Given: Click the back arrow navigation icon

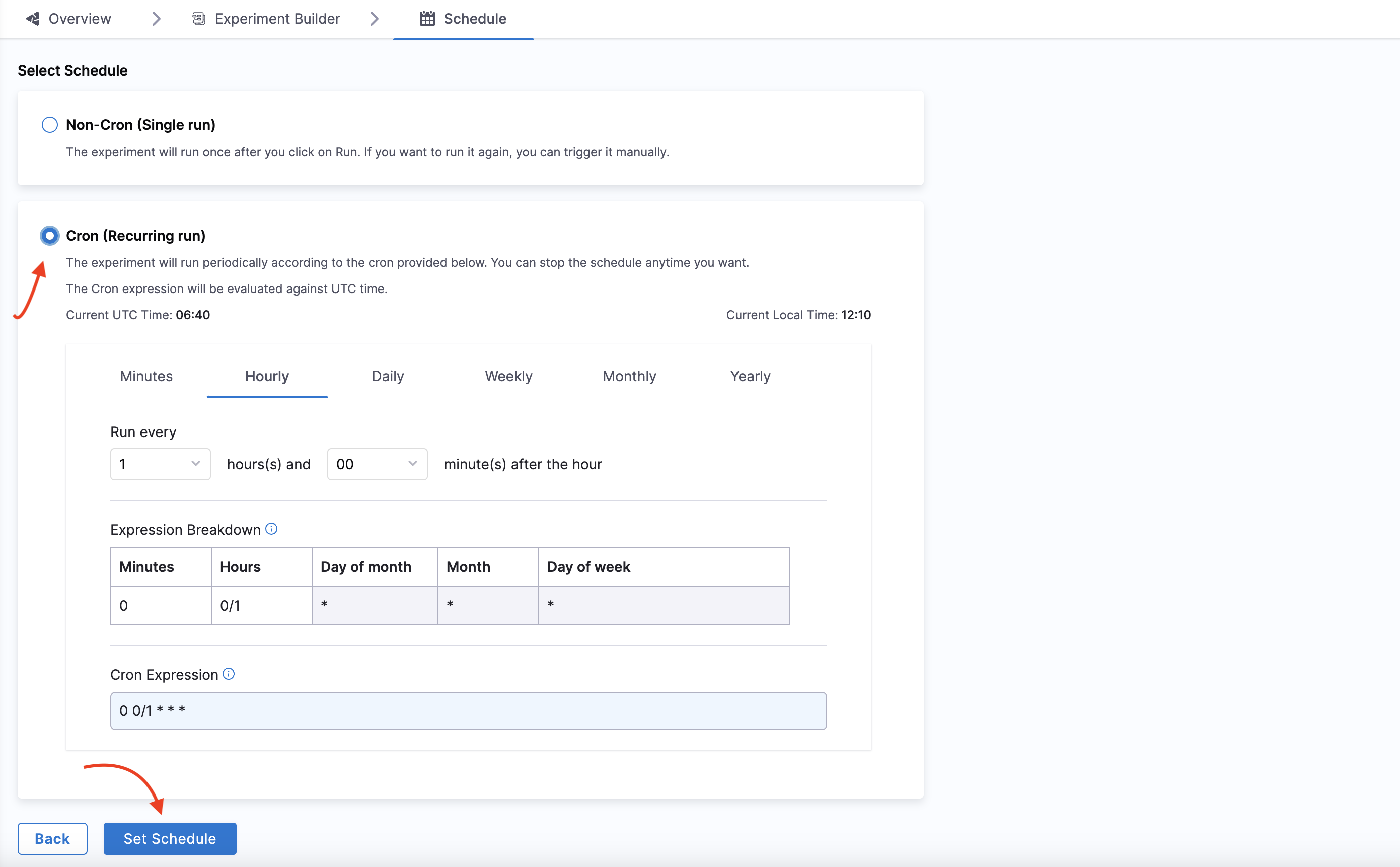Looking at the screenshot, I should click(31, 18).
